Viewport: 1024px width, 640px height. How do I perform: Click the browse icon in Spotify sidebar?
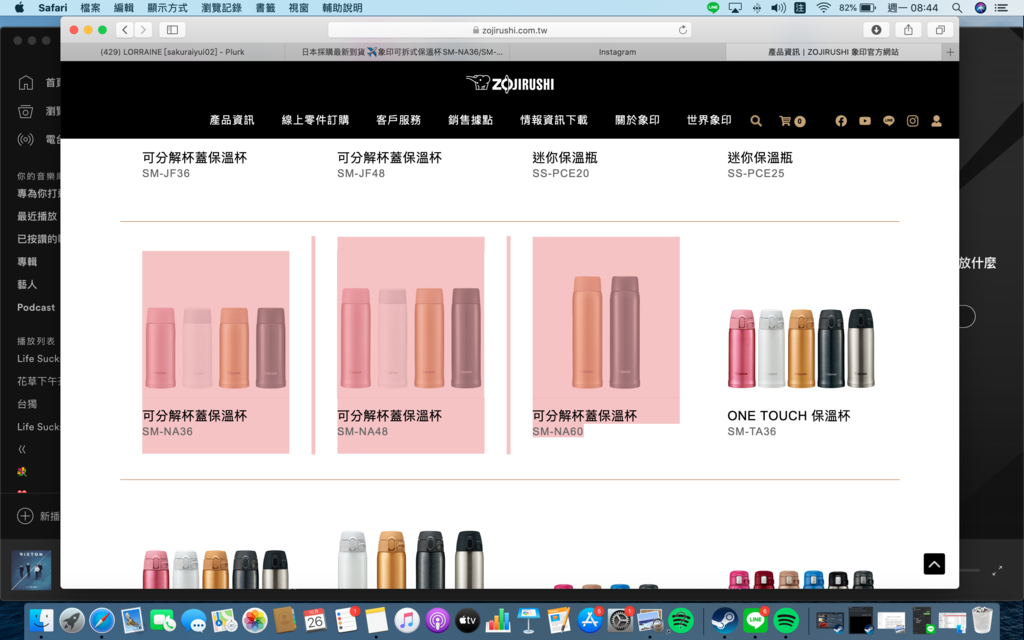pyautogui.click(x=25, y=111)
